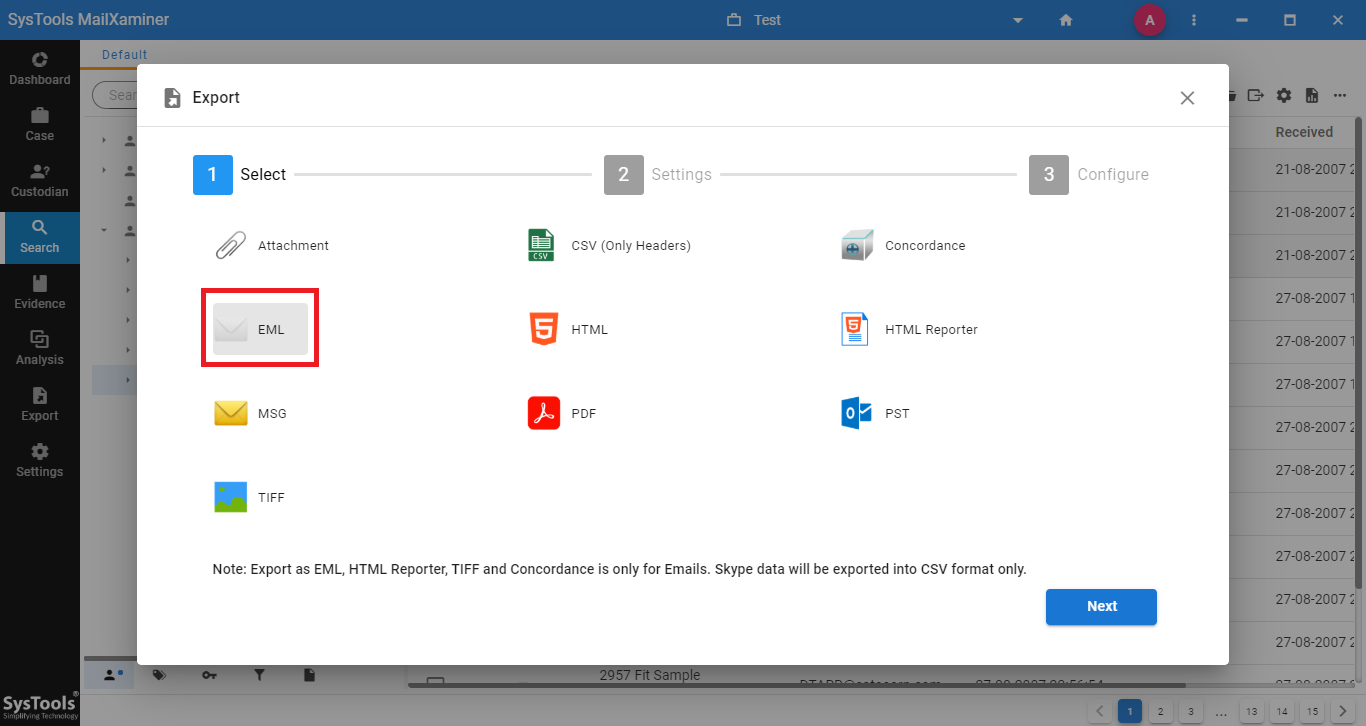This screenshot has width=1366, height=726.
Task: Open Settings section in the sidebar
Action: pos(40,460)
